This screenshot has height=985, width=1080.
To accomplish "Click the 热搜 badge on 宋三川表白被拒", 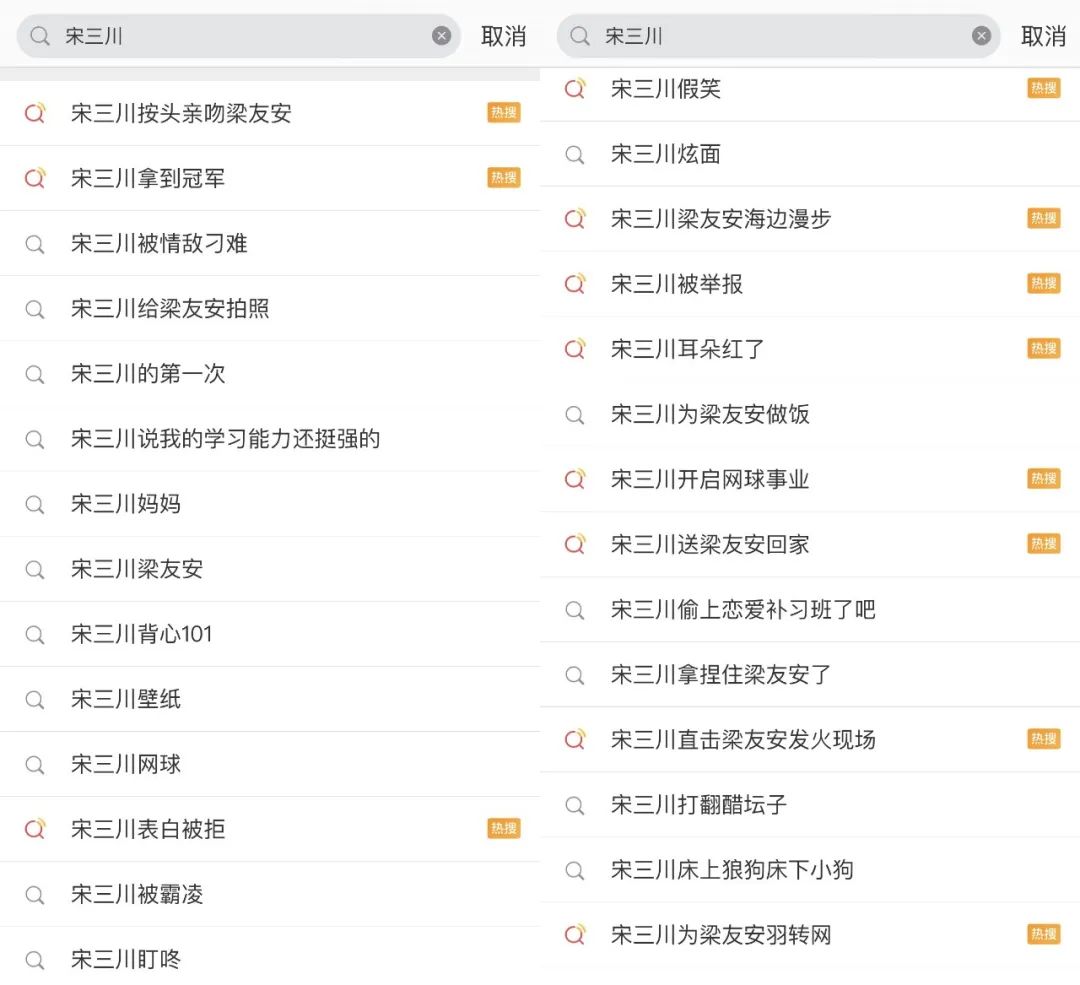I will coord(504,828).
